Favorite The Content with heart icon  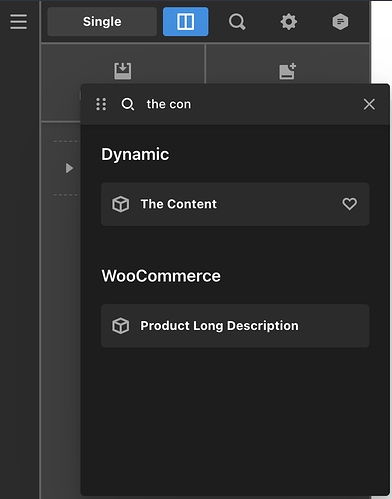click(349, 204)
